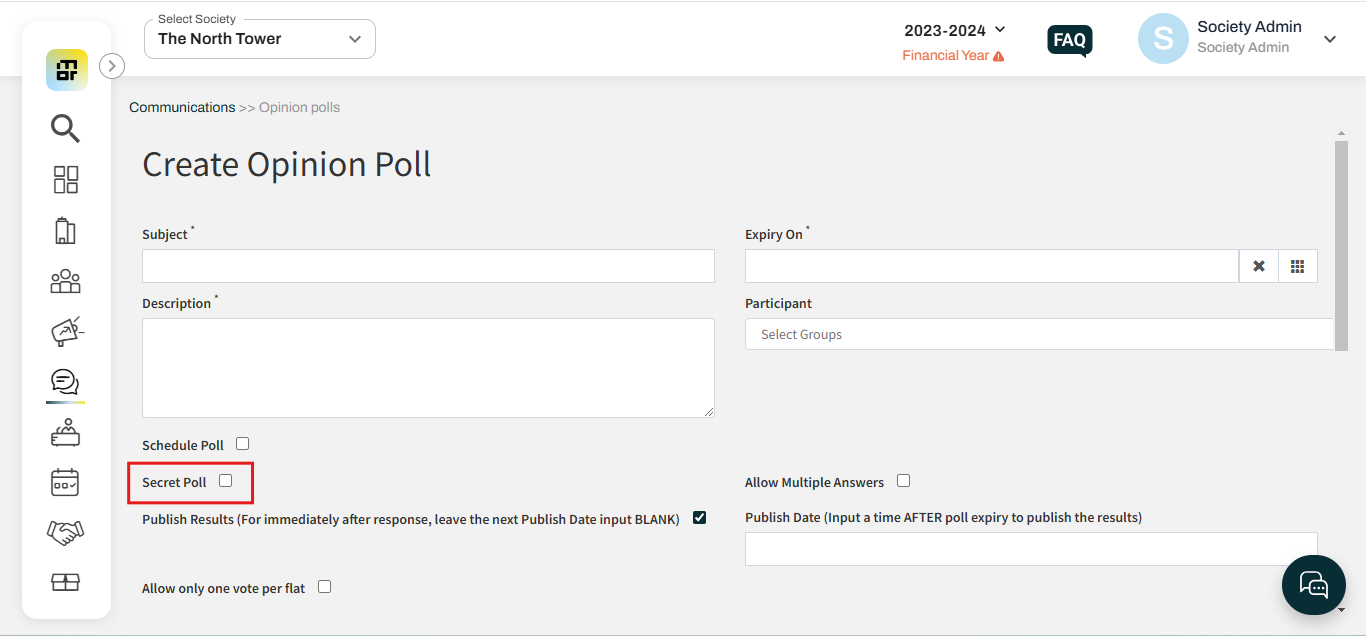Open the FAQ button
This screenshot has width=1366, height=636.
point(1070,40)
